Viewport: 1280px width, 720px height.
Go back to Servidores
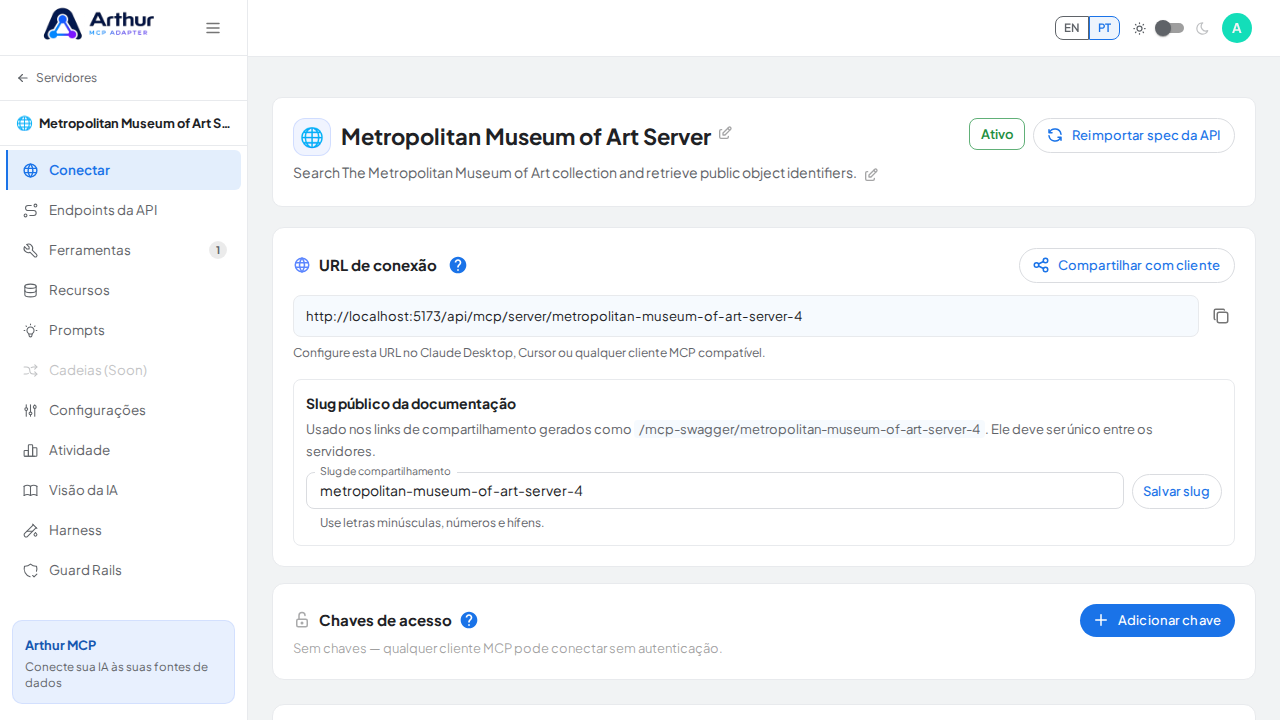coord(57,78)
